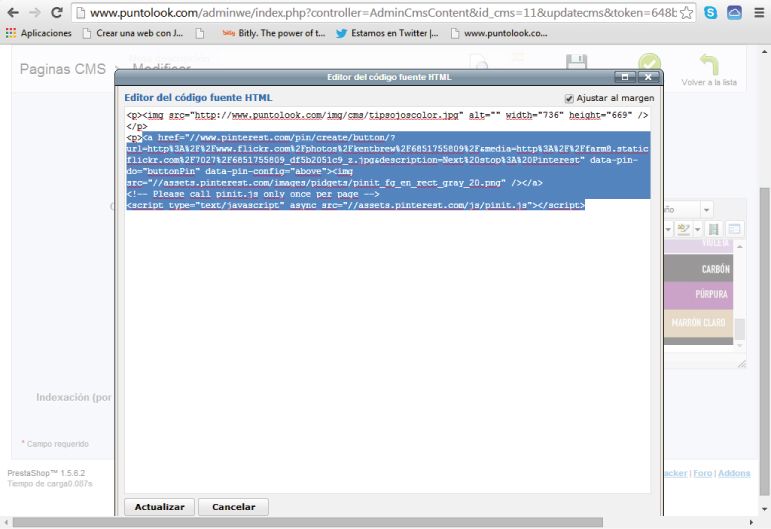
Task: Click the green table columns editor icon
Action: [713, 229]
